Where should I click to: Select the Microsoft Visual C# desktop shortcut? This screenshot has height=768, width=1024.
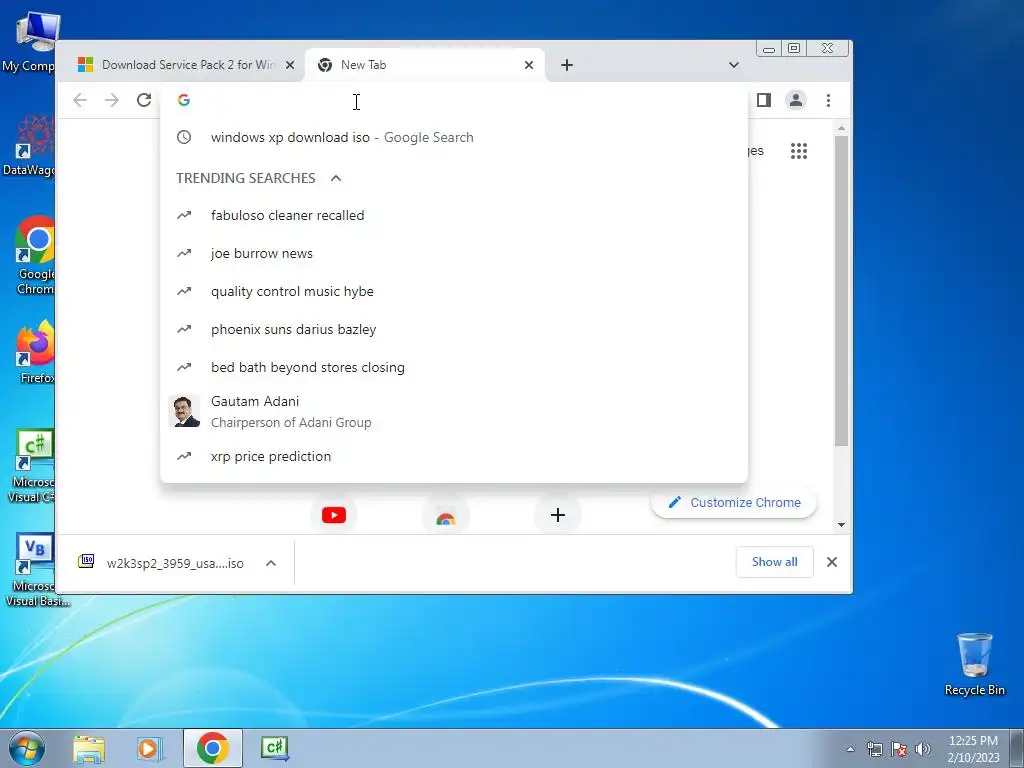(33, 466)
